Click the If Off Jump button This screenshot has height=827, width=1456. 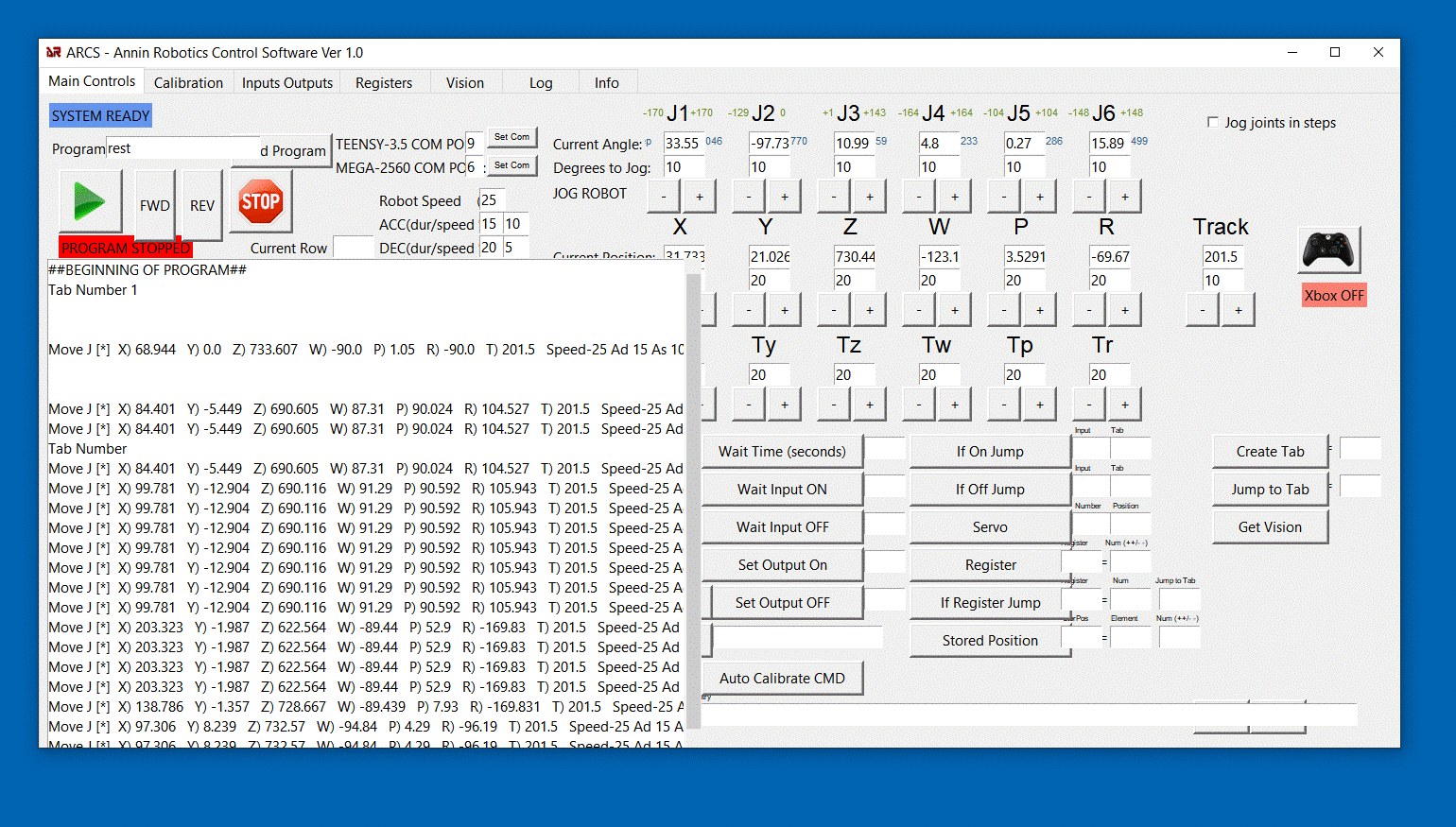click(990, 490)
